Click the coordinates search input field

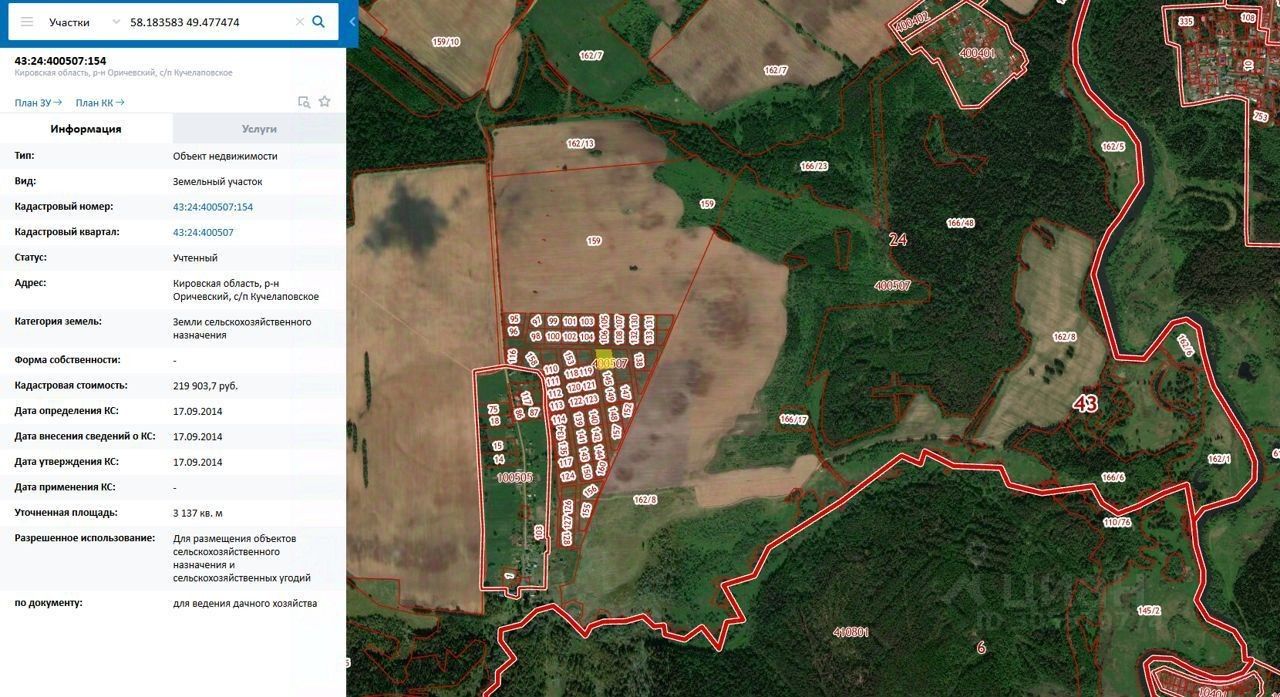208,21
